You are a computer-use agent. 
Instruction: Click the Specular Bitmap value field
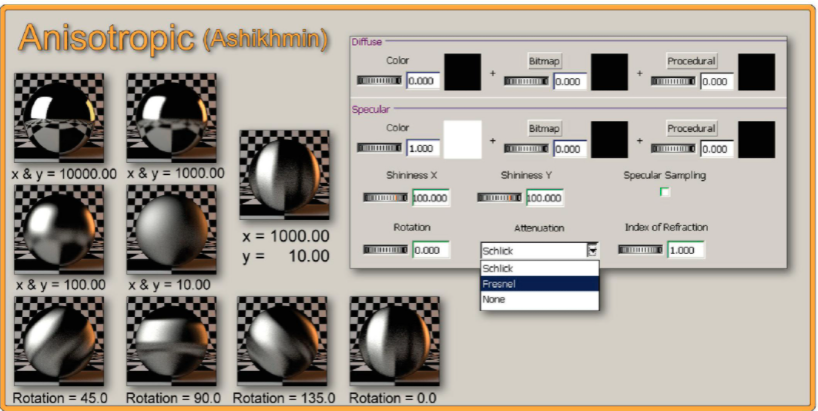pyautogui.click(x=570, y=149)
